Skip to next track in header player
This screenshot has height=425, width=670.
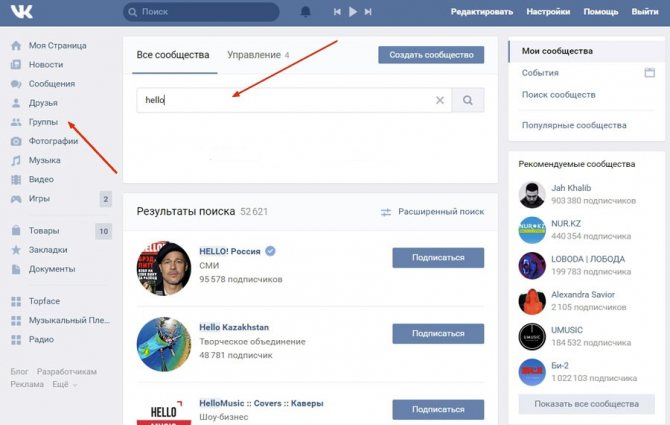coord(368,12)
